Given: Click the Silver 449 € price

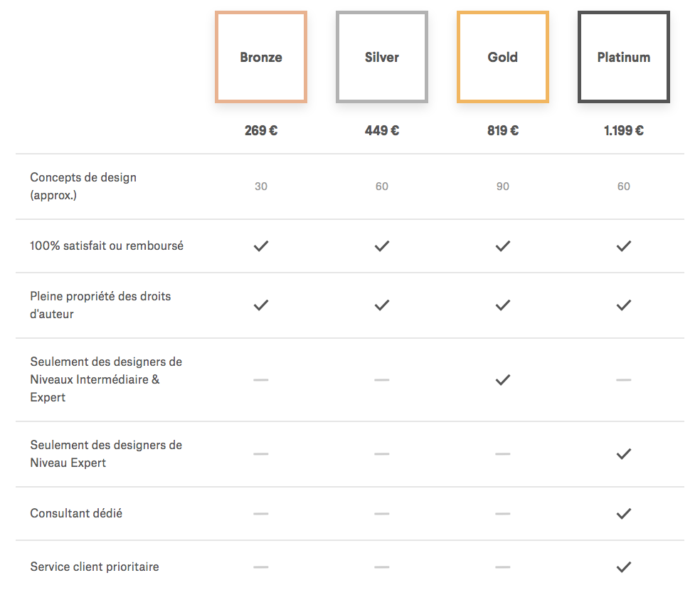Looking at the screenshot, I should point(382,130).
